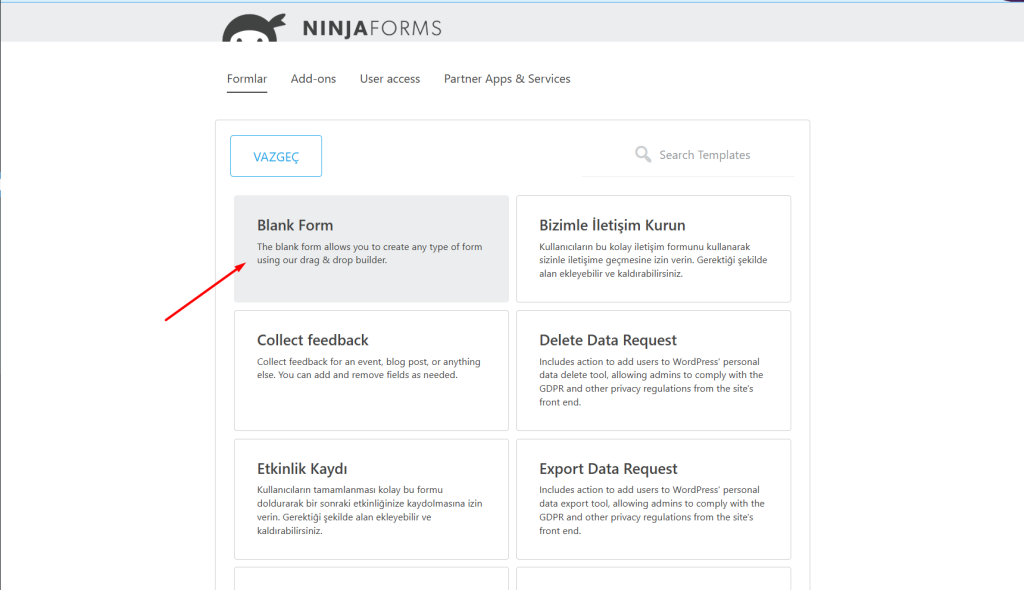Click the Delete Data Request heading
The image size is (1024, 590).
608,340
